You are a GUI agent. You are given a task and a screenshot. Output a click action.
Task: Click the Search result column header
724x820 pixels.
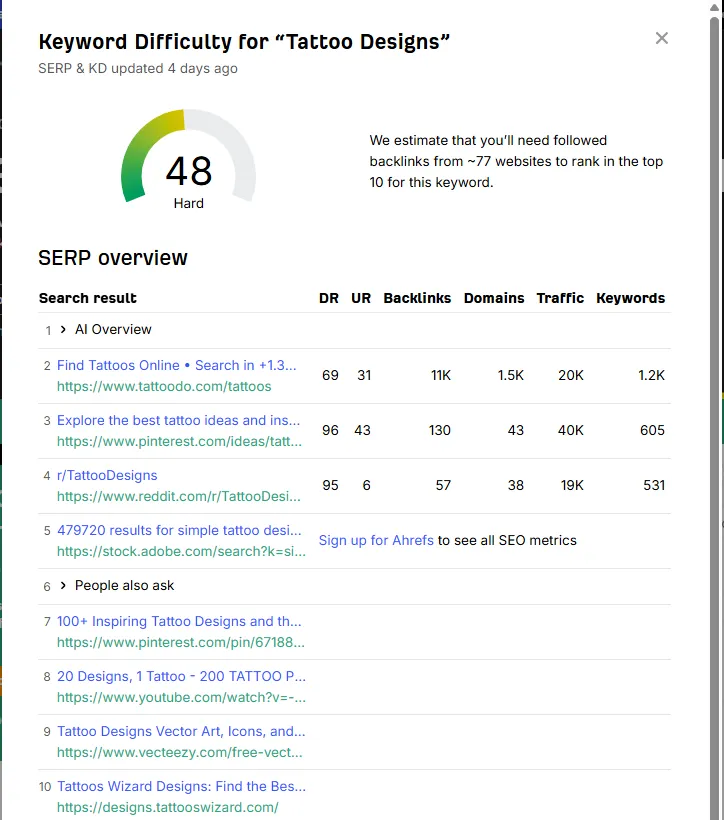click(88, 298)
